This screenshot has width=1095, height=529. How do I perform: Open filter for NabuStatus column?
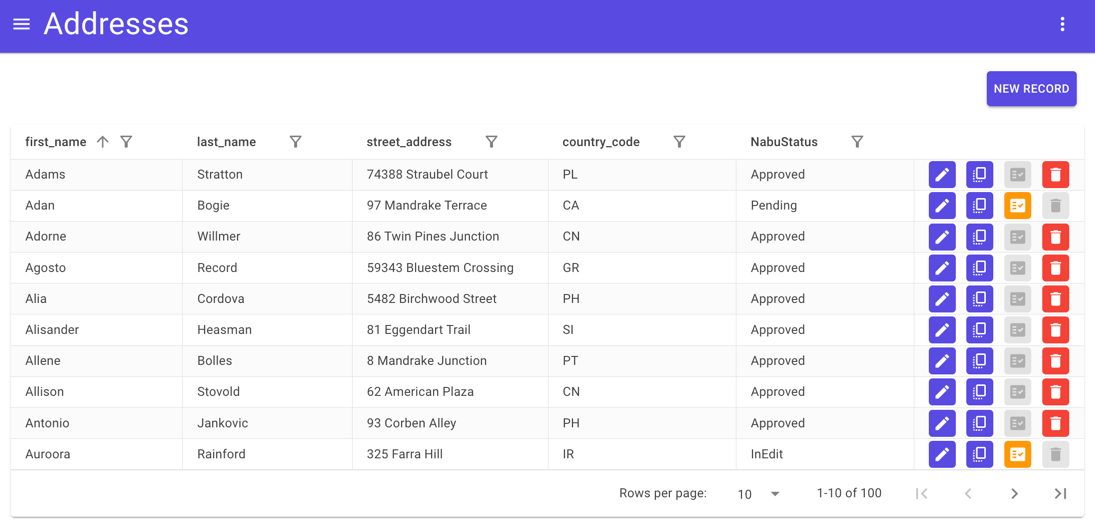click(858, 142)
